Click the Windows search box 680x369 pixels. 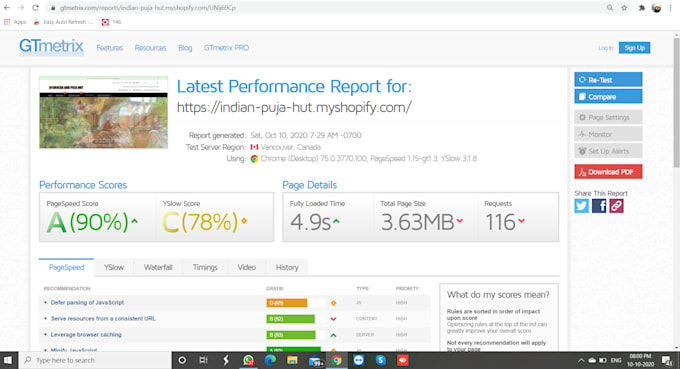click(95, 360)
